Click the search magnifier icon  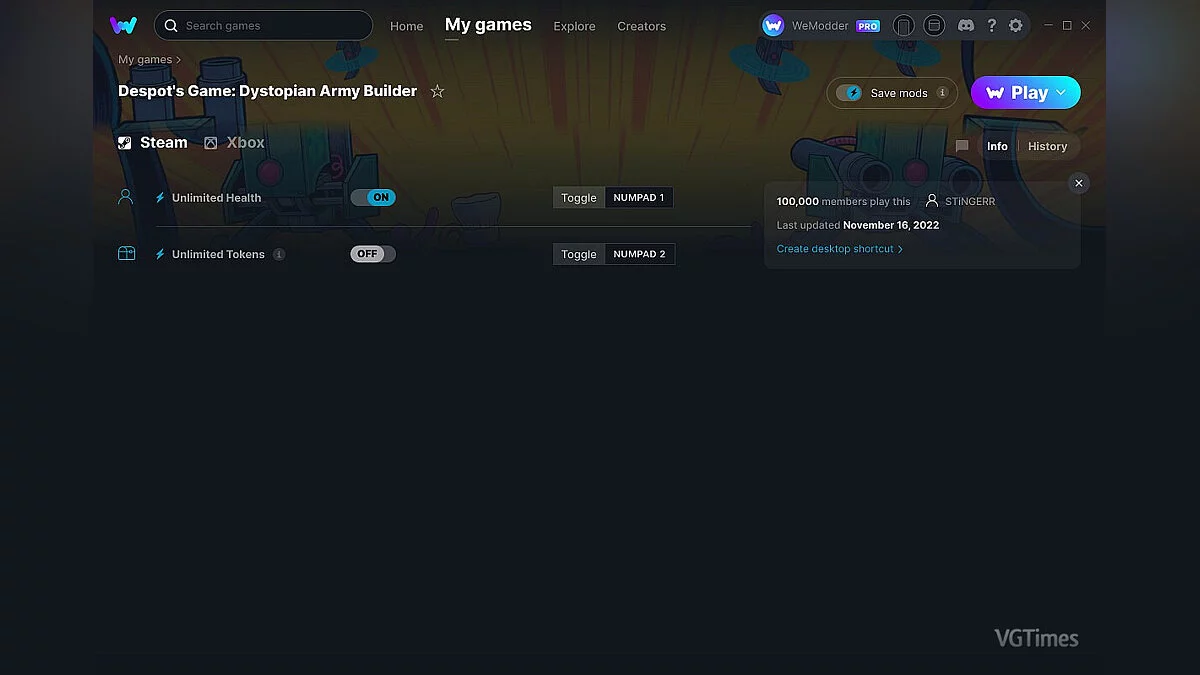click(x=171, y=25)
